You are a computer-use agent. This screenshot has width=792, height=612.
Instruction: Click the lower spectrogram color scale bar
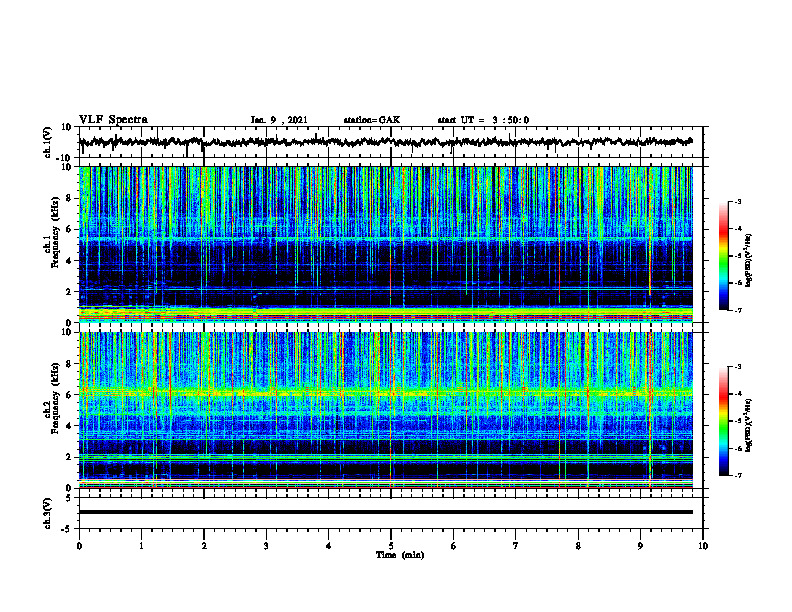tap(723, 421)
